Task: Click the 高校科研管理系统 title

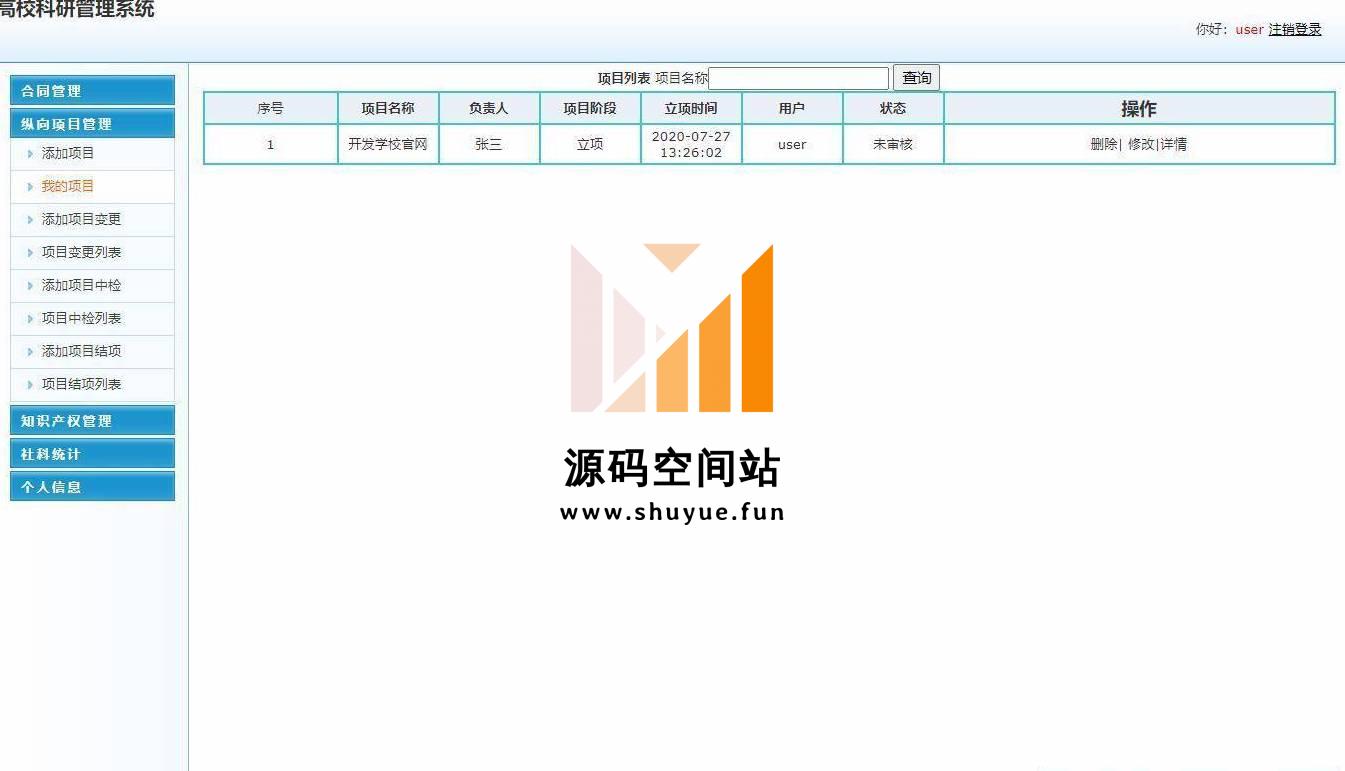Action: click(x=77, y=10)
